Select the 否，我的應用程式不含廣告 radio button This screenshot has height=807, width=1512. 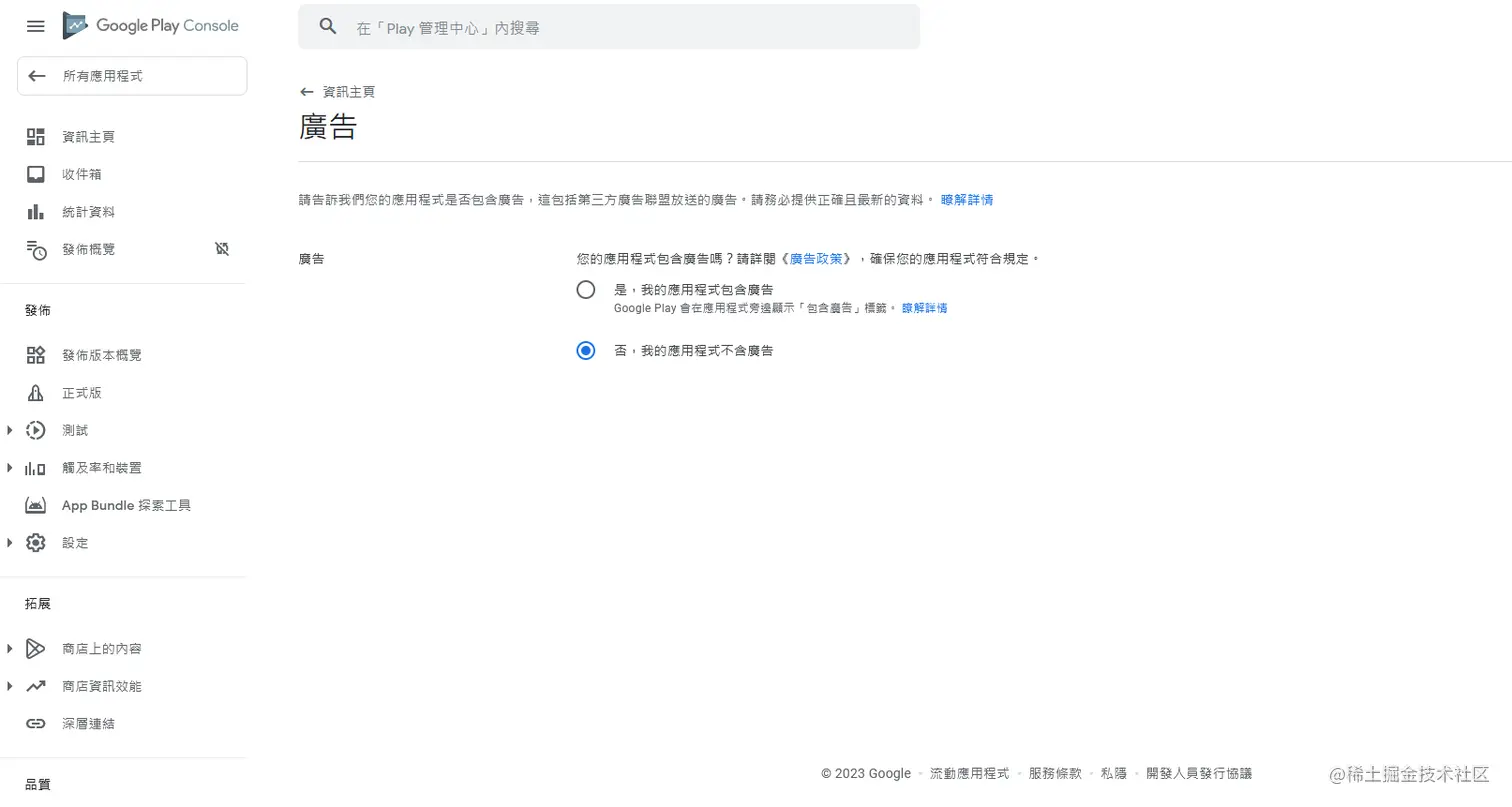coord(583,350)
